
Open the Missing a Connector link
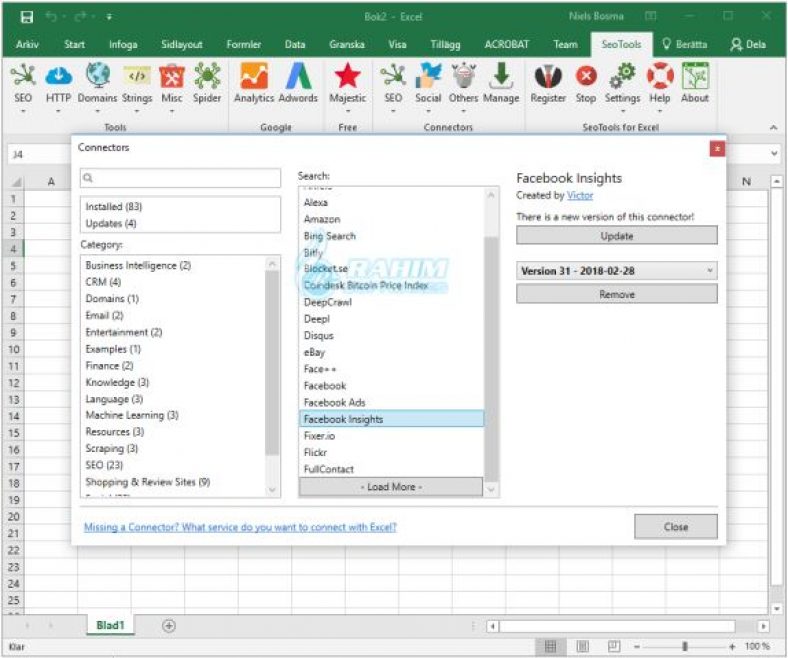240,527
